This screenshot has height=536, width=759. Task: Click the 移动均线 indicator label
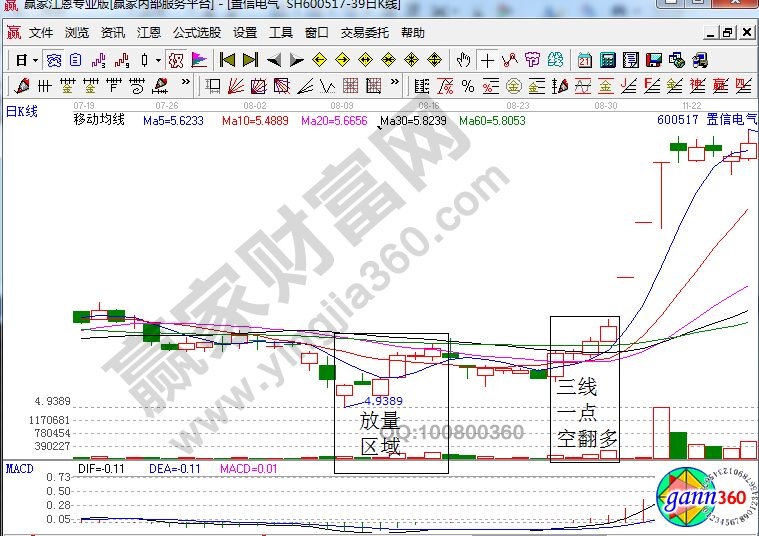click(98, 120)
